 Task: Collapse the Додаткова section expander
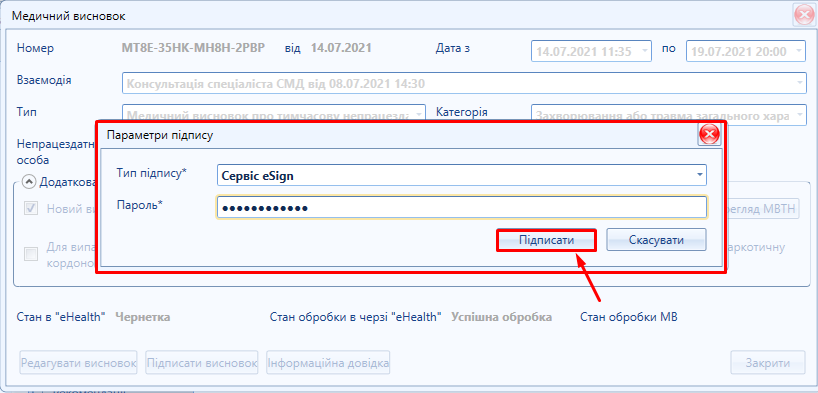tap(30, 182)
